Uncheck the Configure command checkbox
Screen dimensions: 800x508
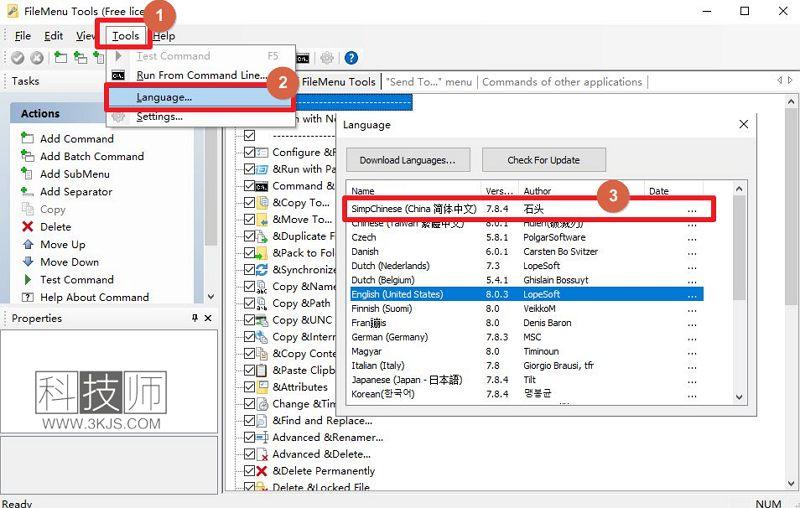249,152
